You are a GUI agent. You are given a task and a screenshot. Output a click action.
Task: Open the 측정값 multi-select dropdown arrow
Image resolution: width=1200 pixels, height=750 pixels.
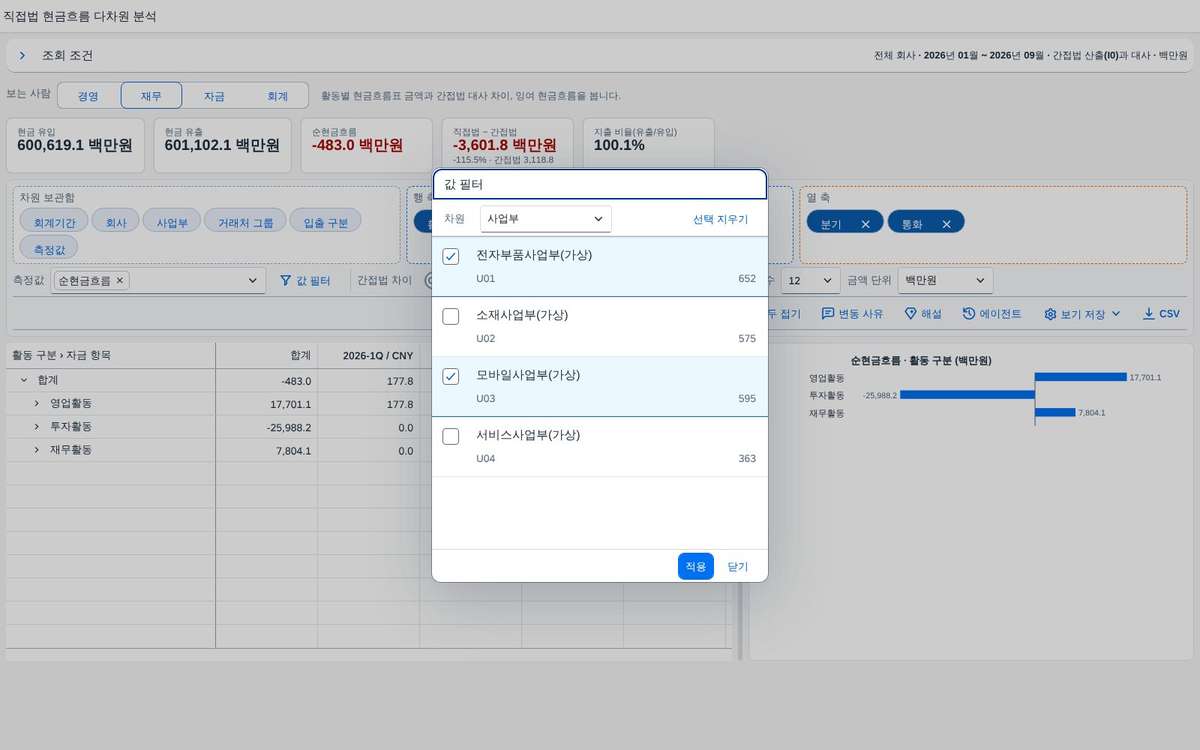252,282
